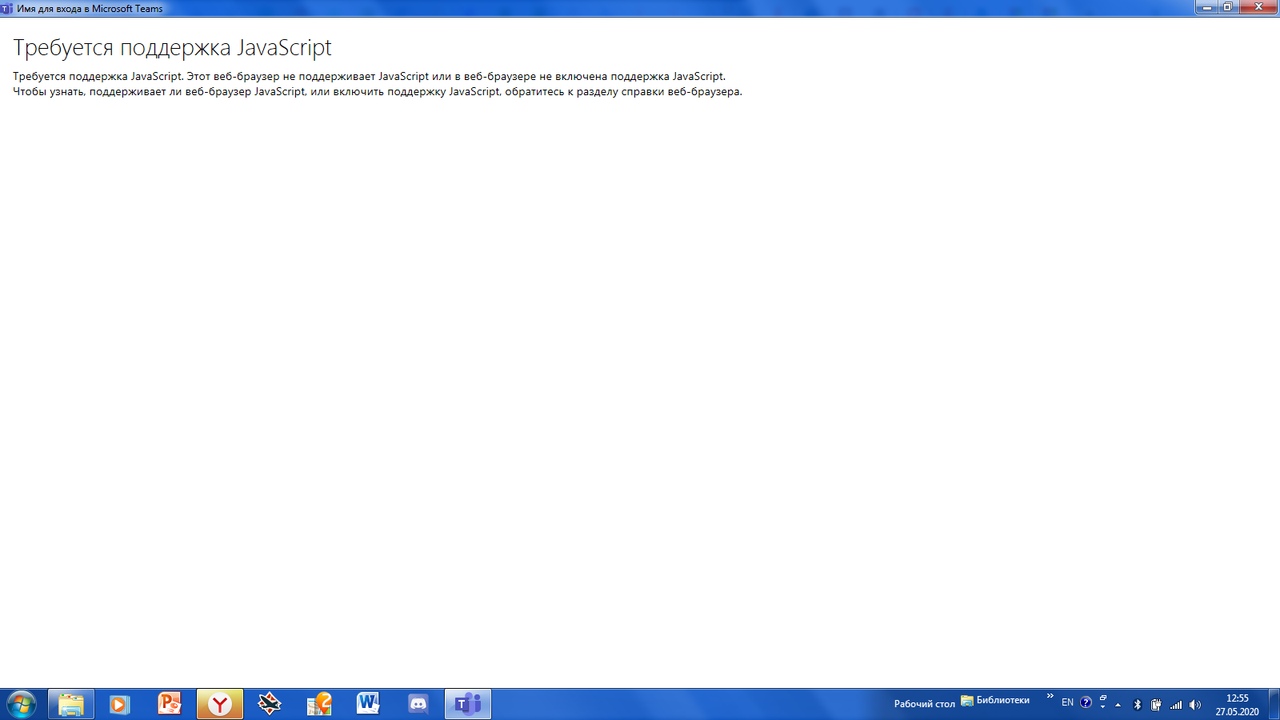
Task: Show hidden system tray icons
Action: click(1118, 705)
